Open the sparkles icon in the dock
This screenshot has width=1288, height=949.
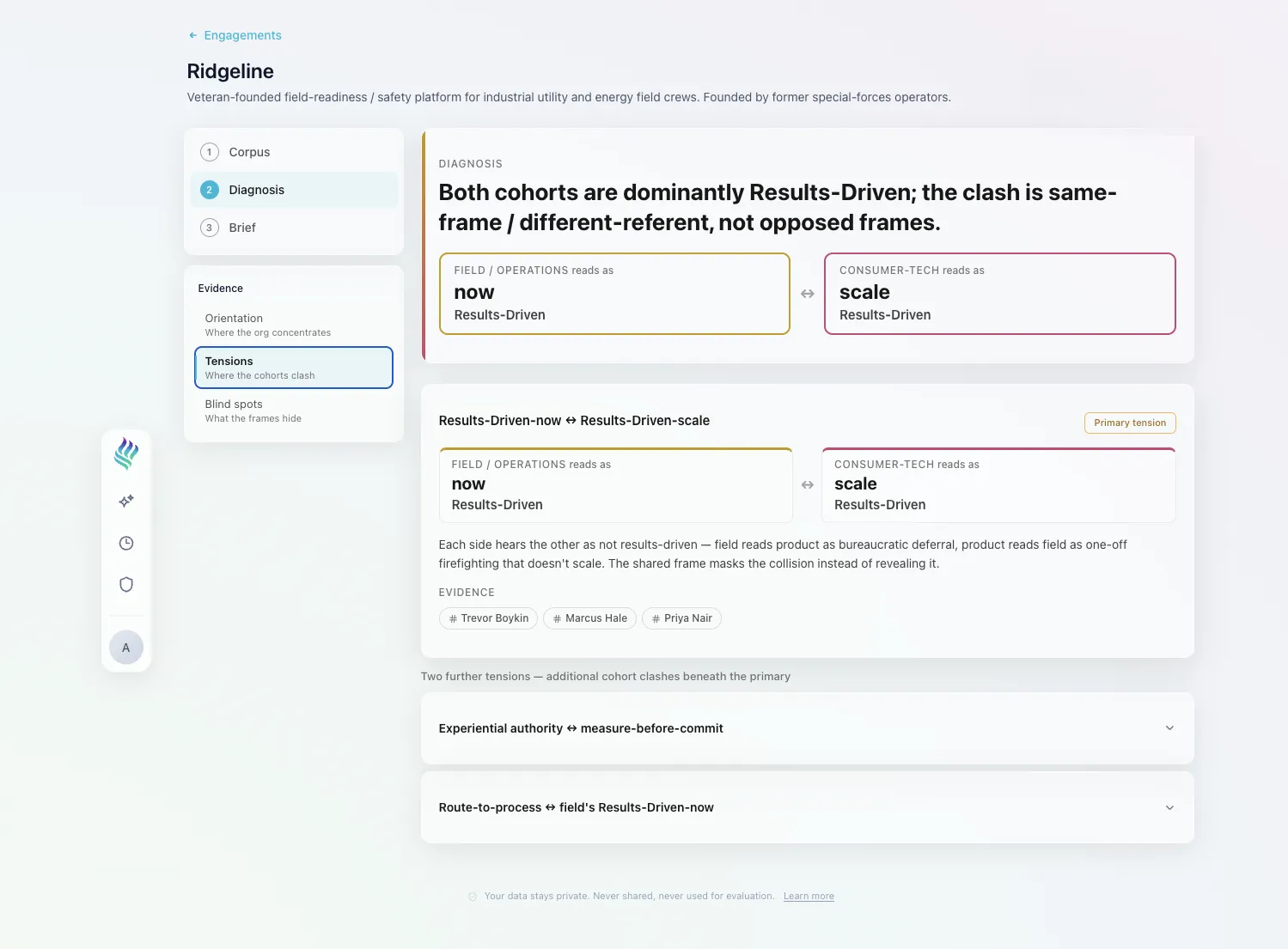(126, 501)
